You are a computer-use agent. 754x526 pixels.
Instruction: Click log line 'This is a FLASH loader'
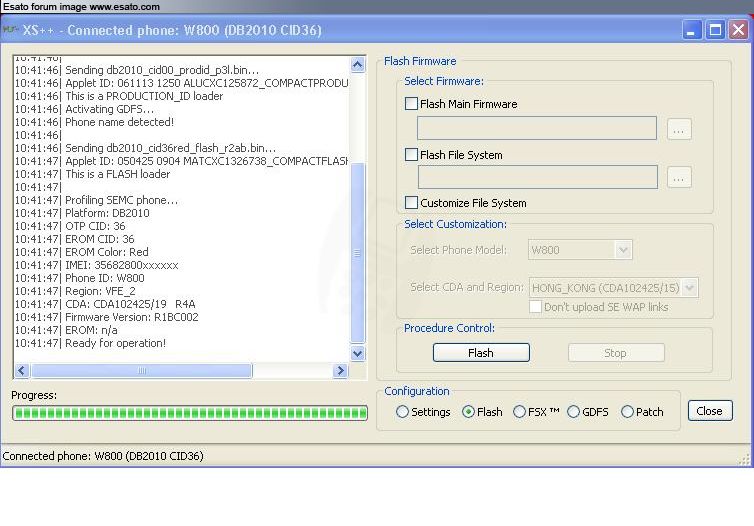coord(117,174)
